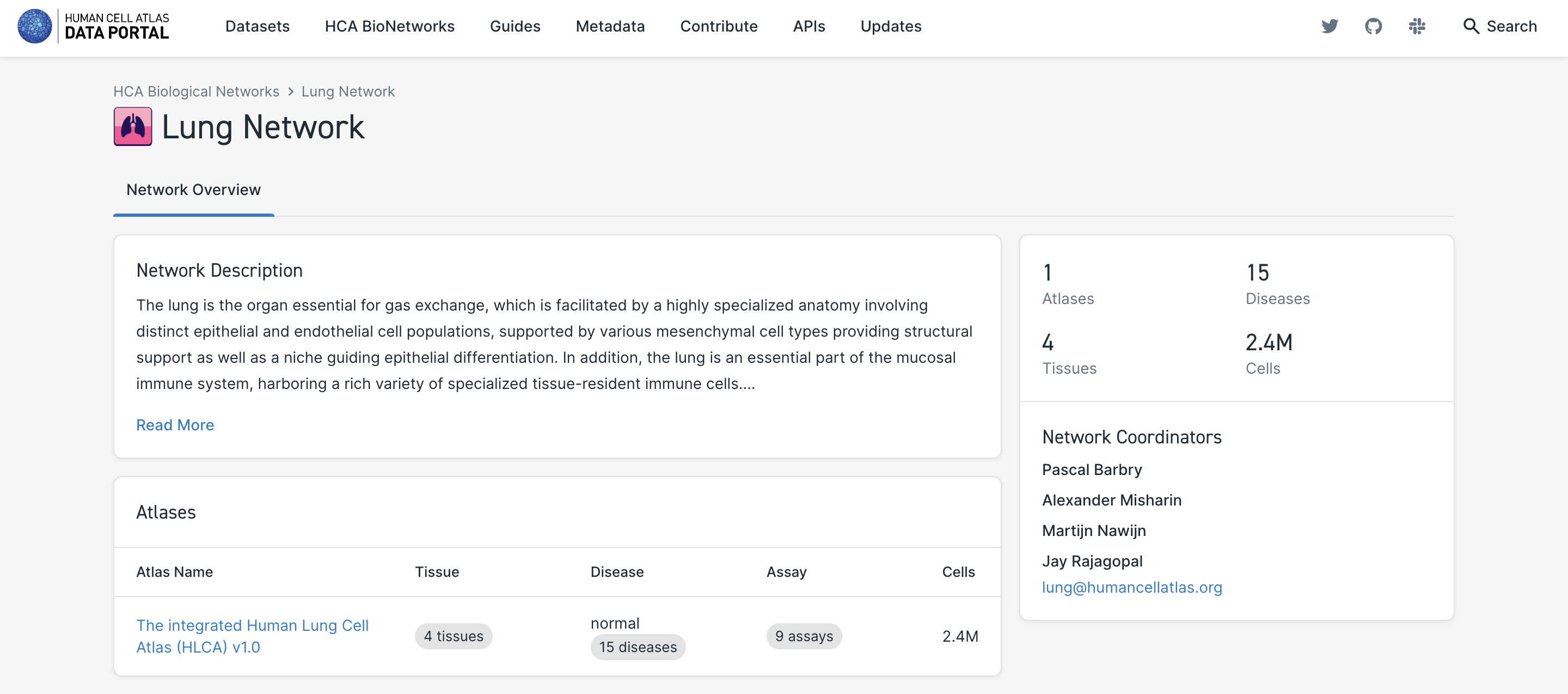Go to the HCA Biological Networks breadcrumb

pos(196,92)
